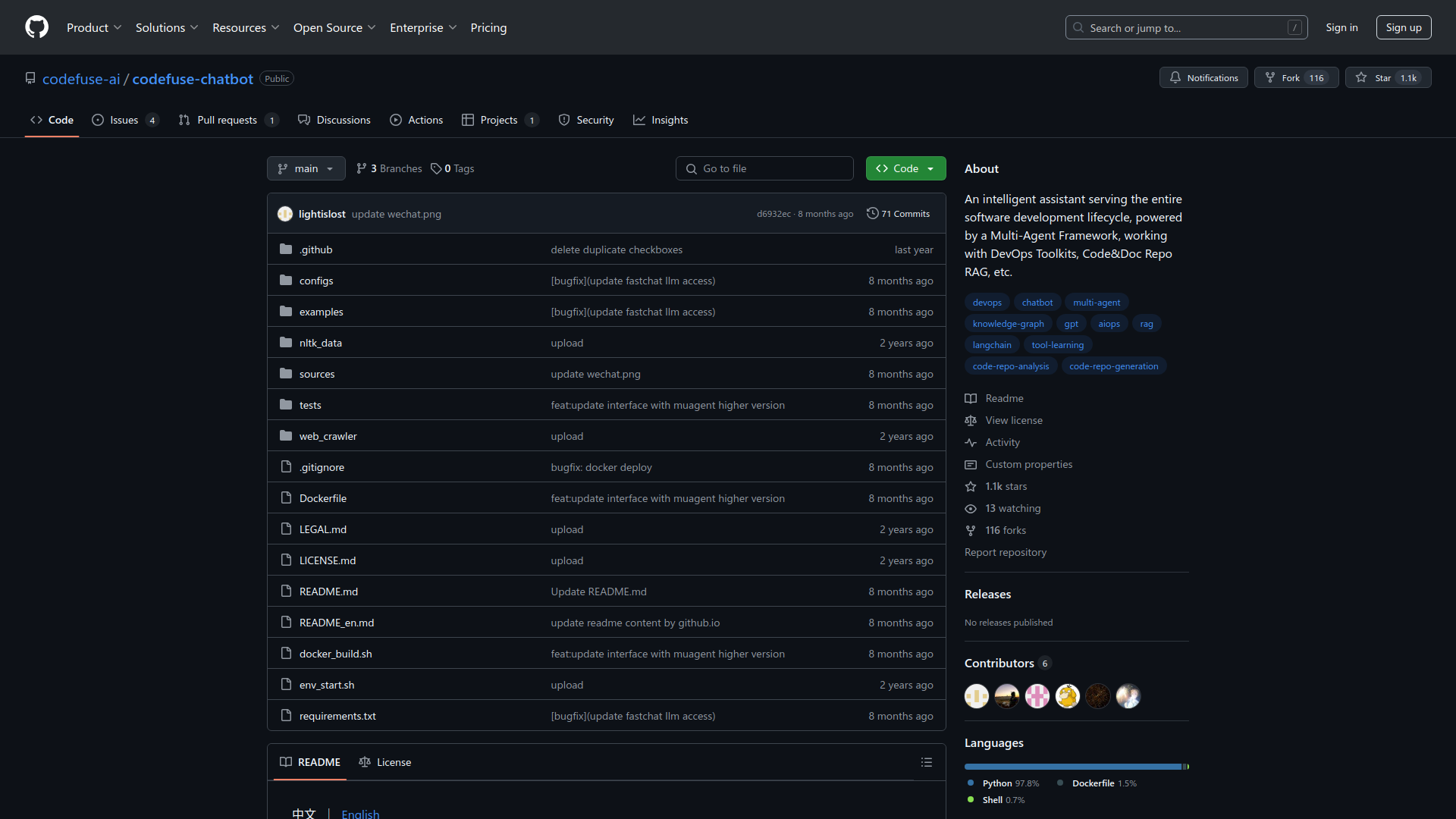Click the tag icon showing 0 Tags
Viewport: 1456px width, 819px height.
click(436, 167)
